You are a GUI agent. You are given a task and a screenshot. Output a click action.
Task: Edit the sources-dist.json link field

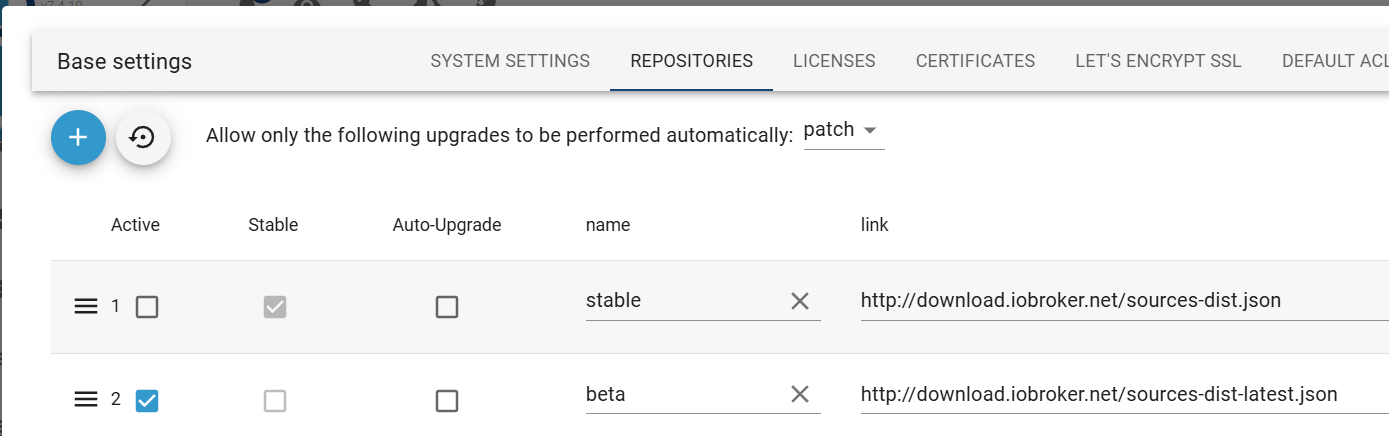click(1124, 301)
